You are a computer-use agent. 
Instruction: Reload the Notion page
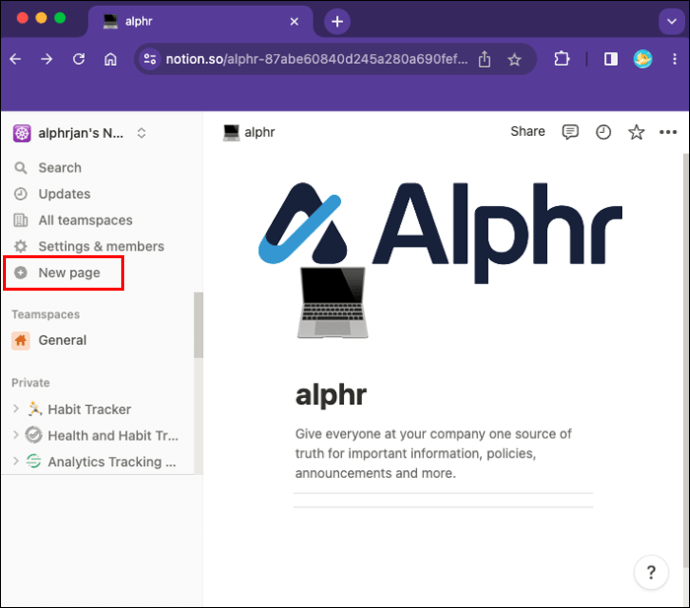[x=79, y=59]
